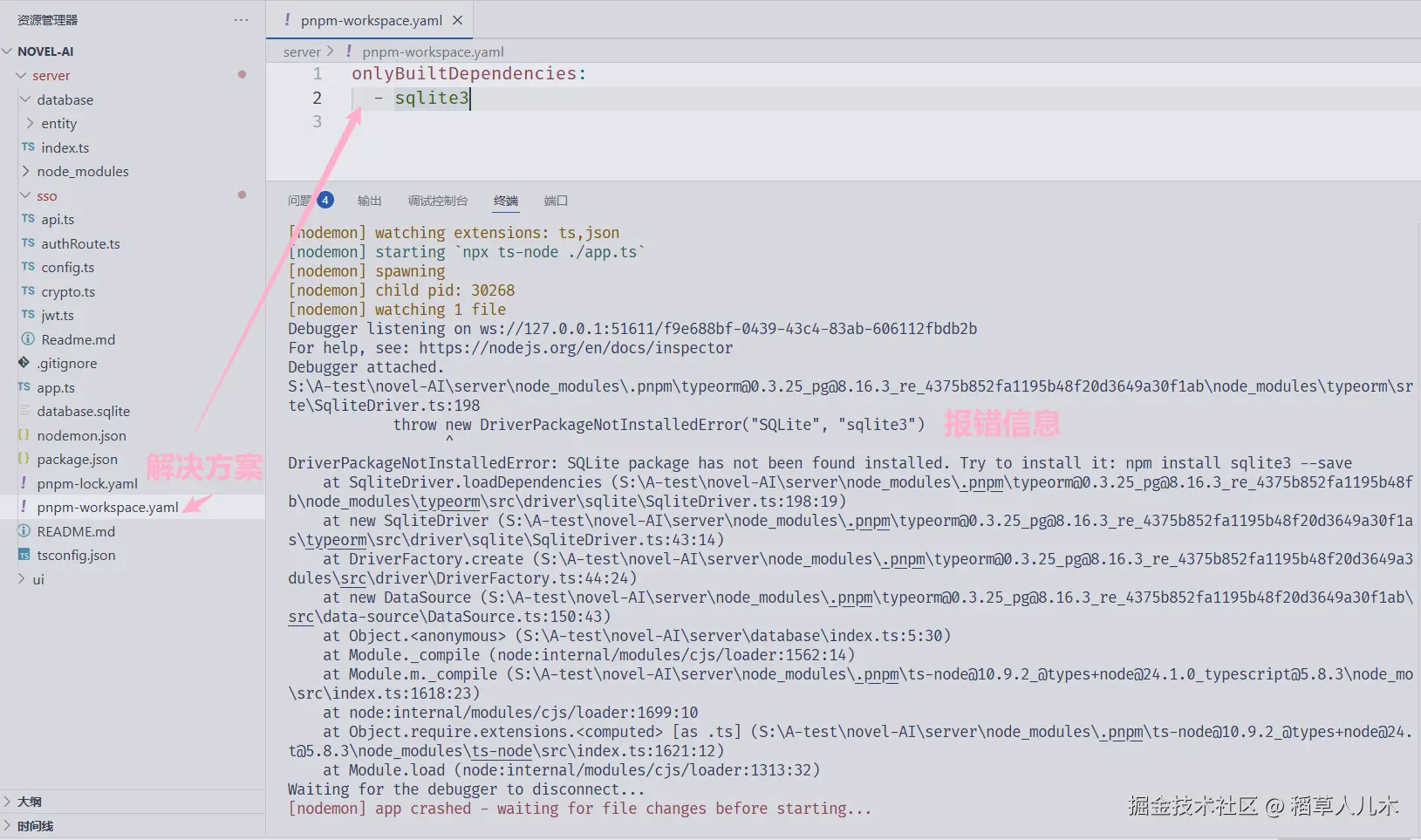Screen dimensions: 1421x840
Task: Click the info icon beside Readme.md
Action: 28,339
